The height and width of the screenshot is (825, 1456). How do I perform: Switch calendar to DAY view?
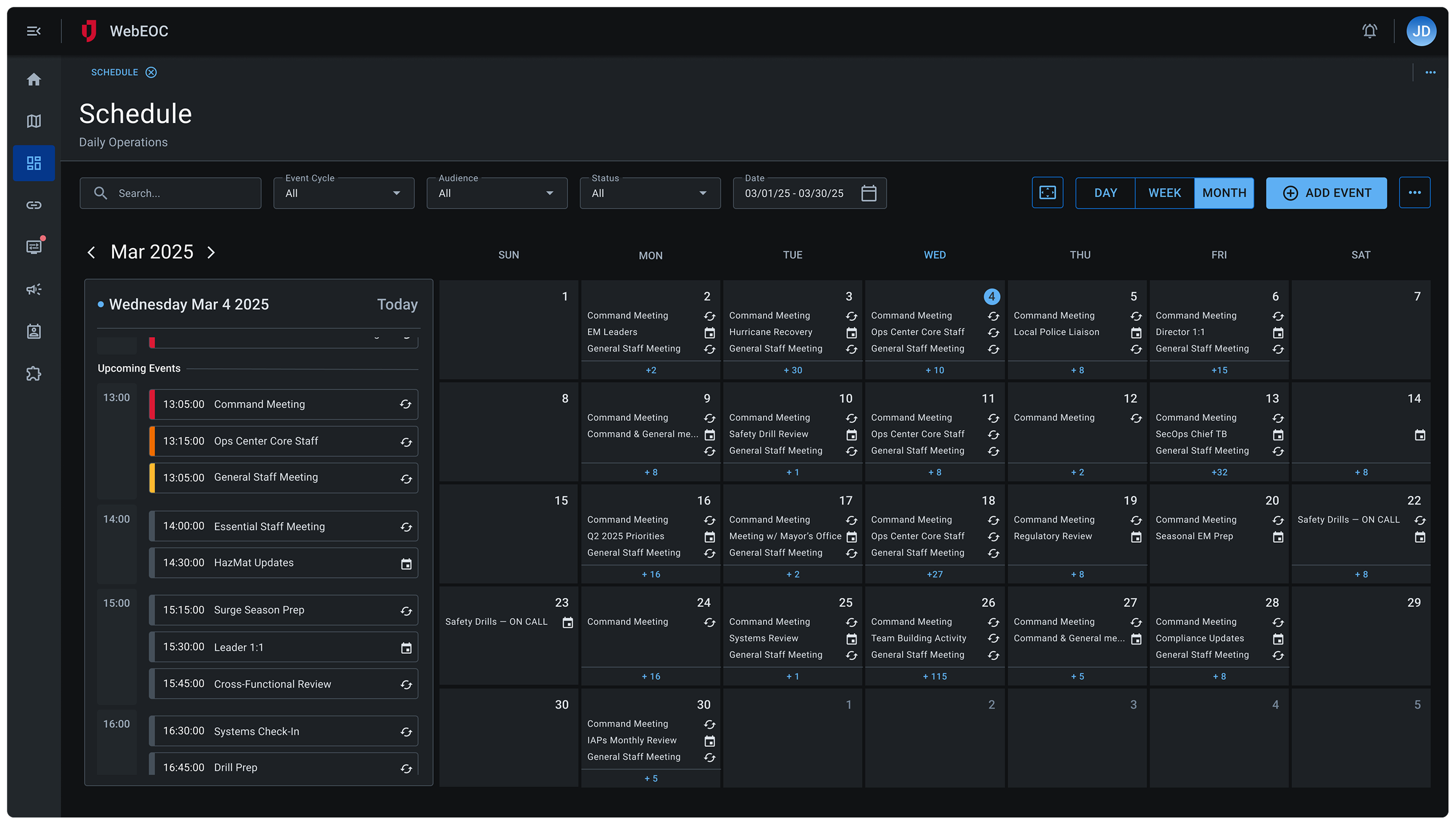tap(1105, 193)
